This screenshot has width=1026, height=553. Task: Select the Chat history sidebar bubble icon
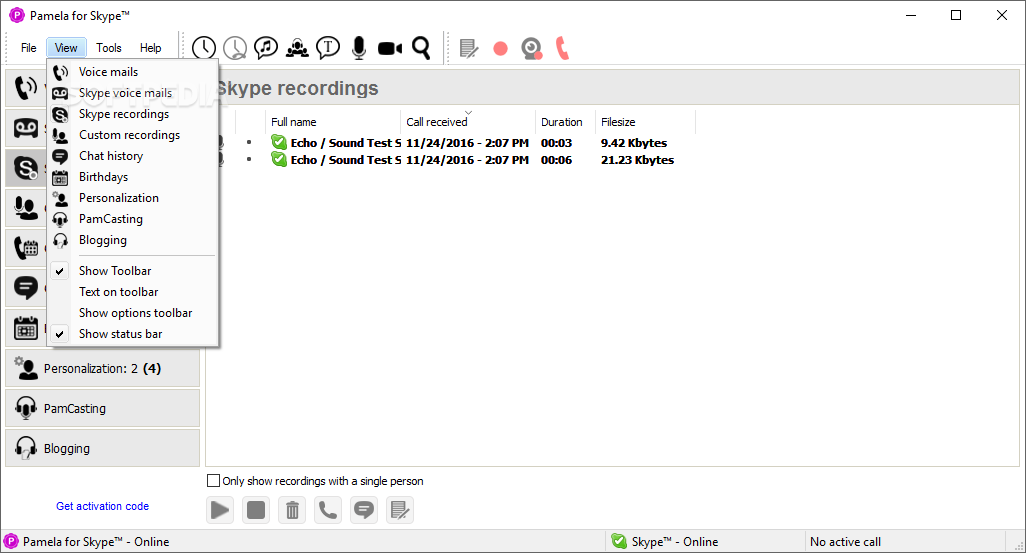pyautogui.click(x=26, y=288)
